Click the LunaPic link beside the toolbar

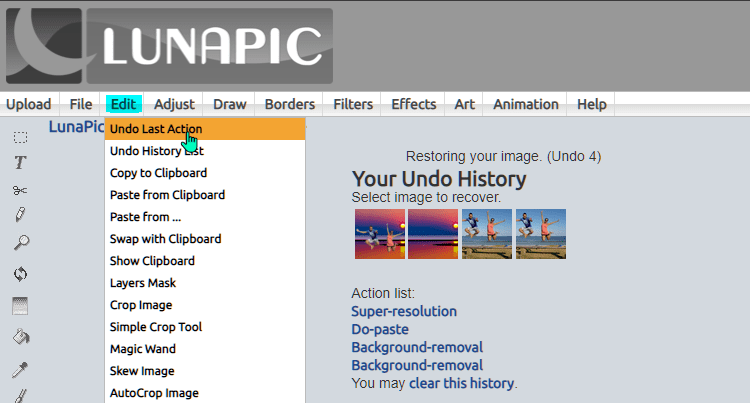(x=77, y=127)
